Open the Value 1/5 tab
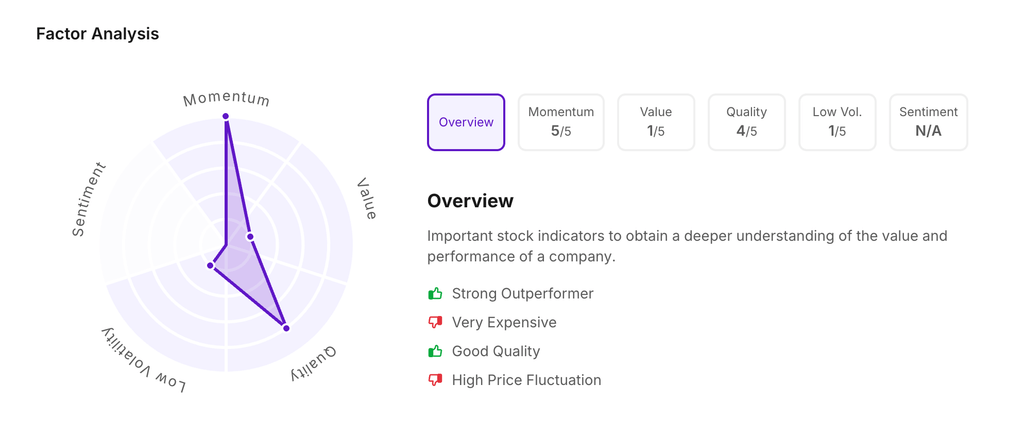 click(x=656, y=122)
